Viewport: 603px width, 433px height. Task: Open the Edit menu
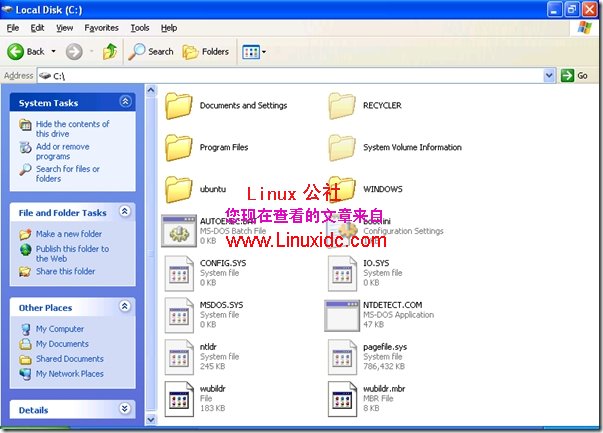click(x=37, y=28)
